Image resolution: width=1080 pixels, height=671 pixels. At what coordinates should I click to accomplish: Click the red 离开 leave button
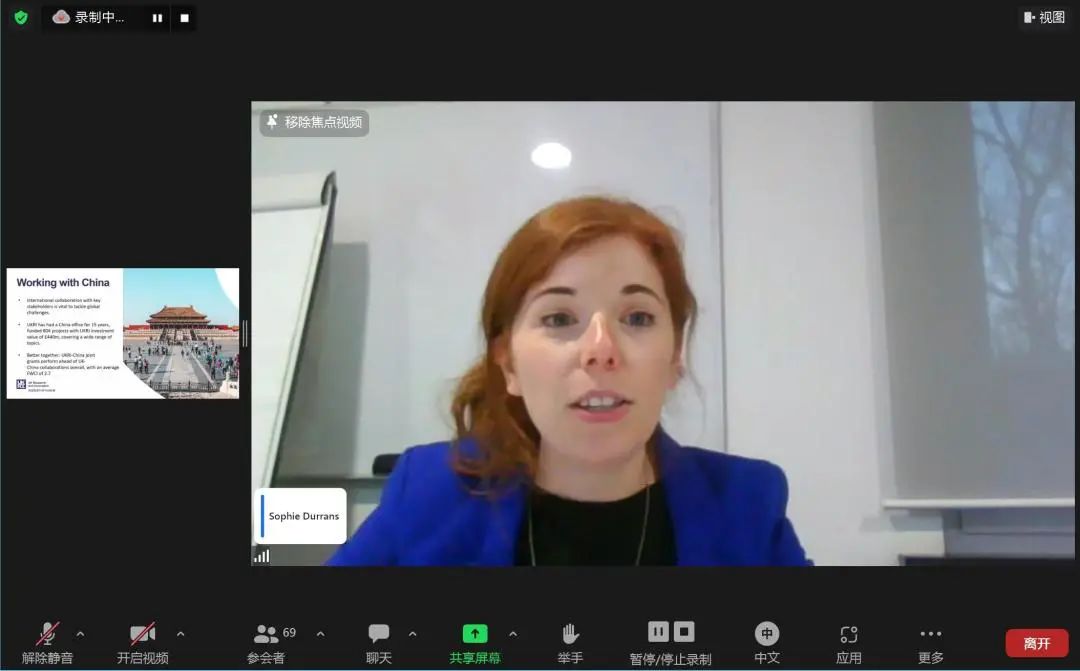coord(1036,643)
